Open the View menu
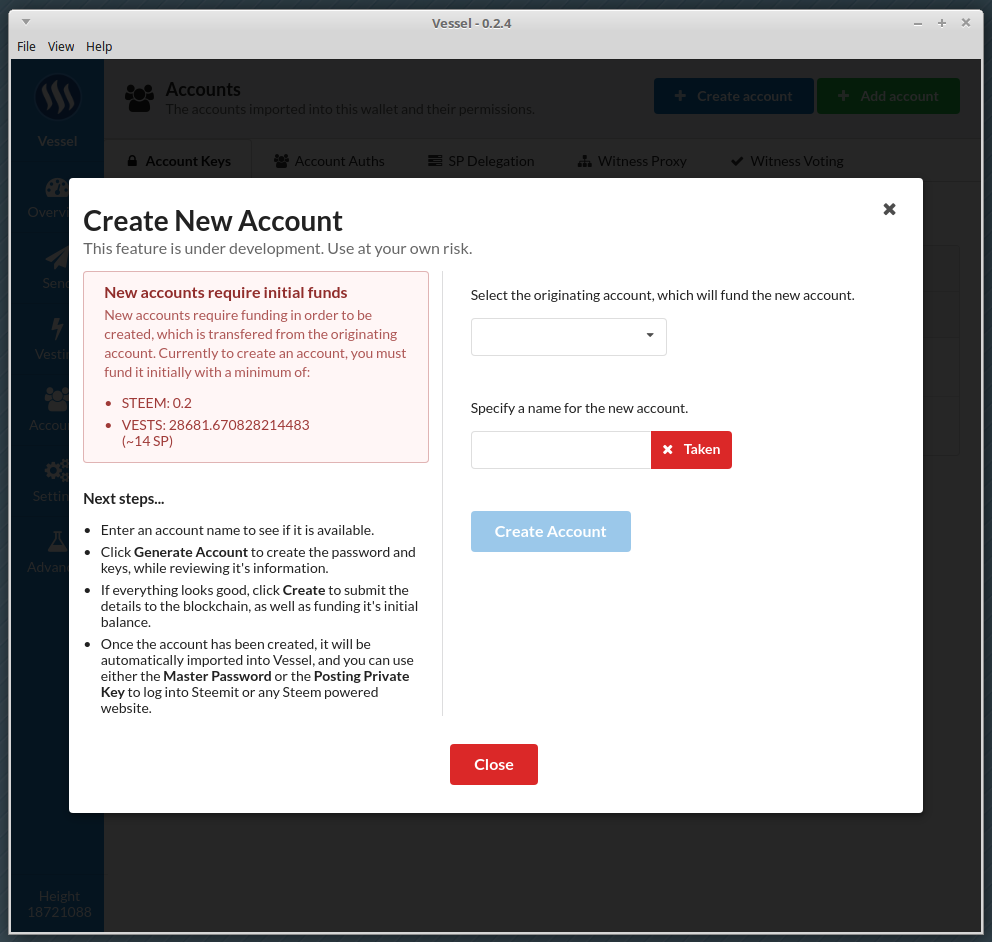Viewport: 992px width, 942px height. click(61, 46)
